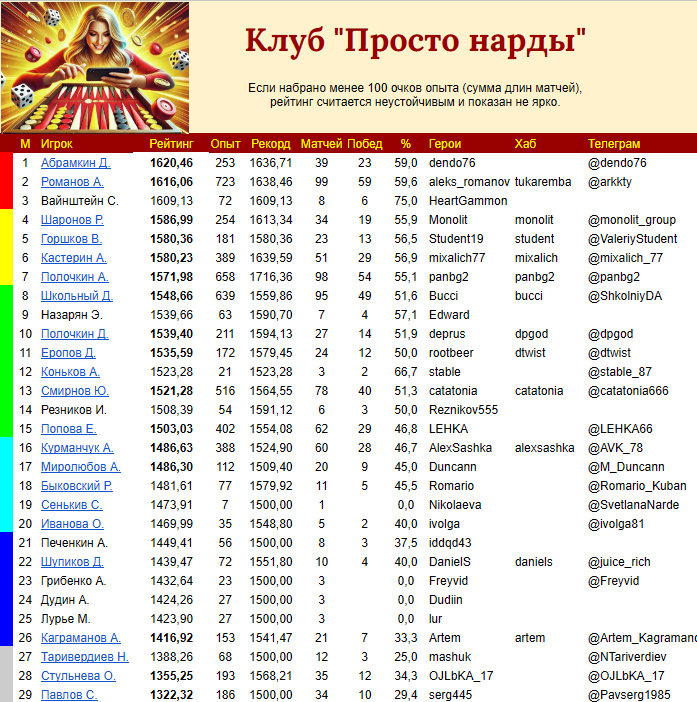
Task: Open player link Полочкин Д.
Action: click(x=75, y=334)
